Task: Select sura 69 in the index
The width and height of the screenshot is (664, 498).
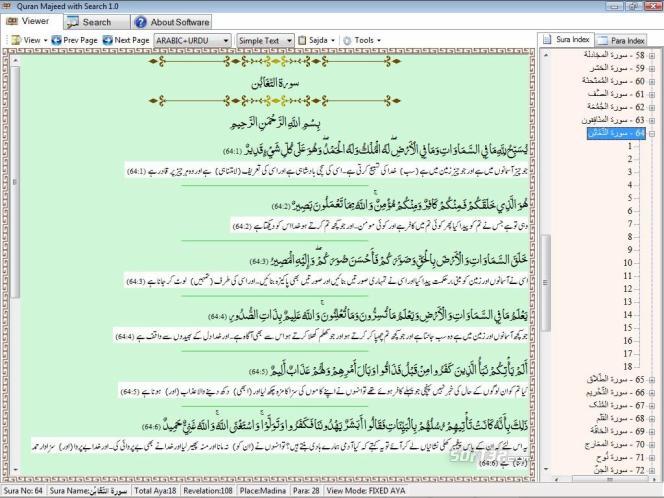Action: click(x=617, y=431)
